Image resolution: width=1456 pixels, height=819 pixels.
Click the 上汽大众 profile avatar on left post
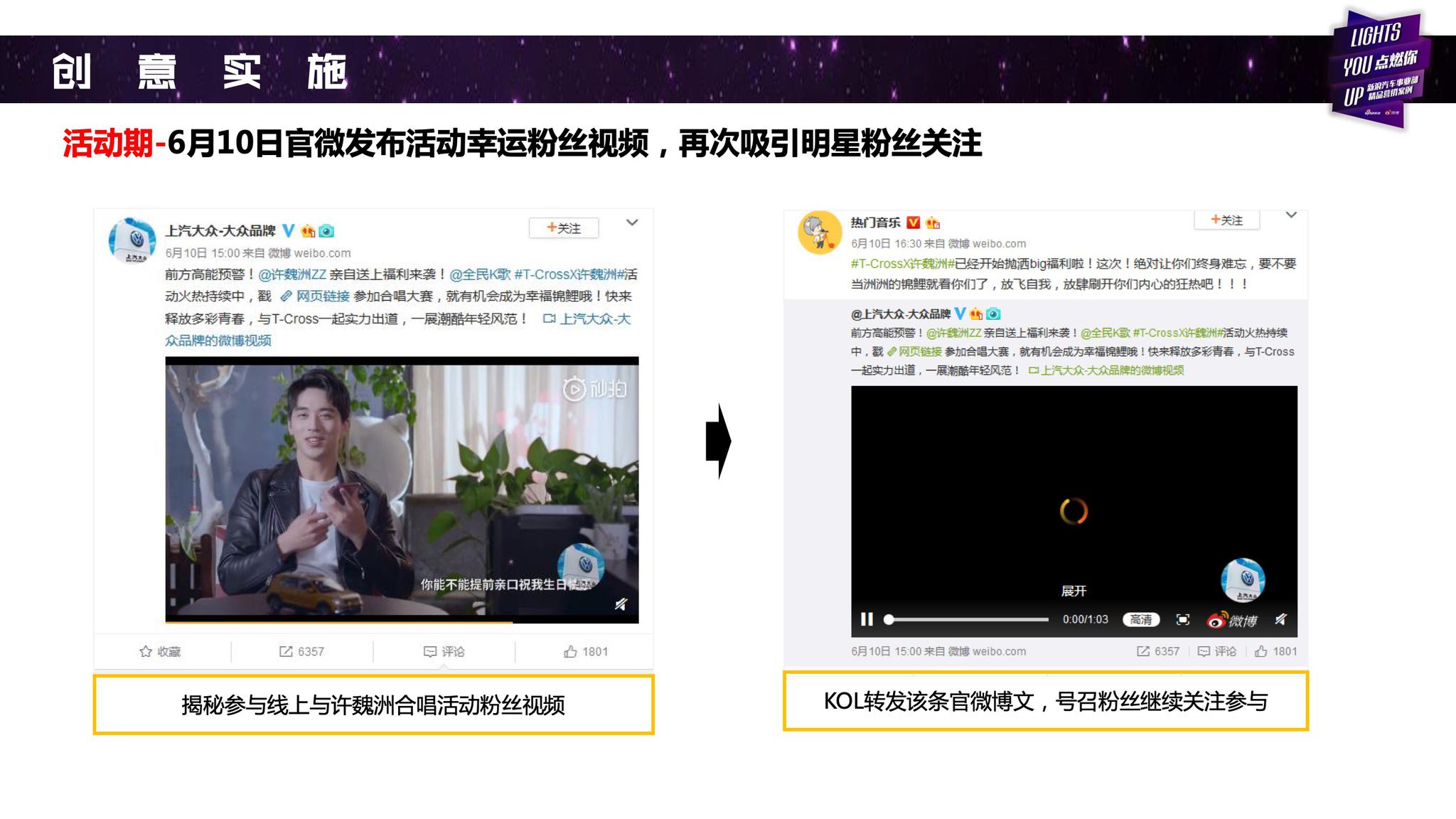[x=132, y=240]
